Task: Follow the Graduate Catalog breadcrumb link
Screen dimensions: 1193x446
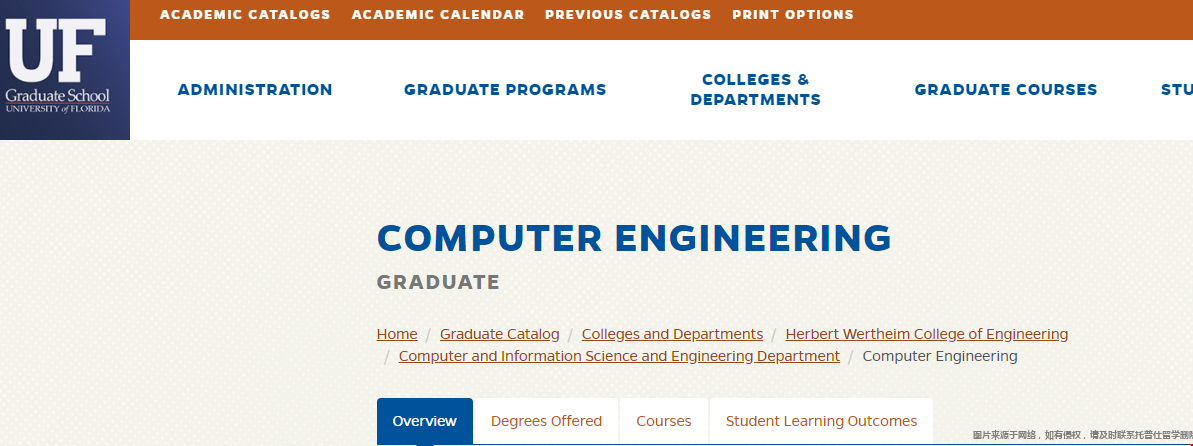Action: click(499, 334)
